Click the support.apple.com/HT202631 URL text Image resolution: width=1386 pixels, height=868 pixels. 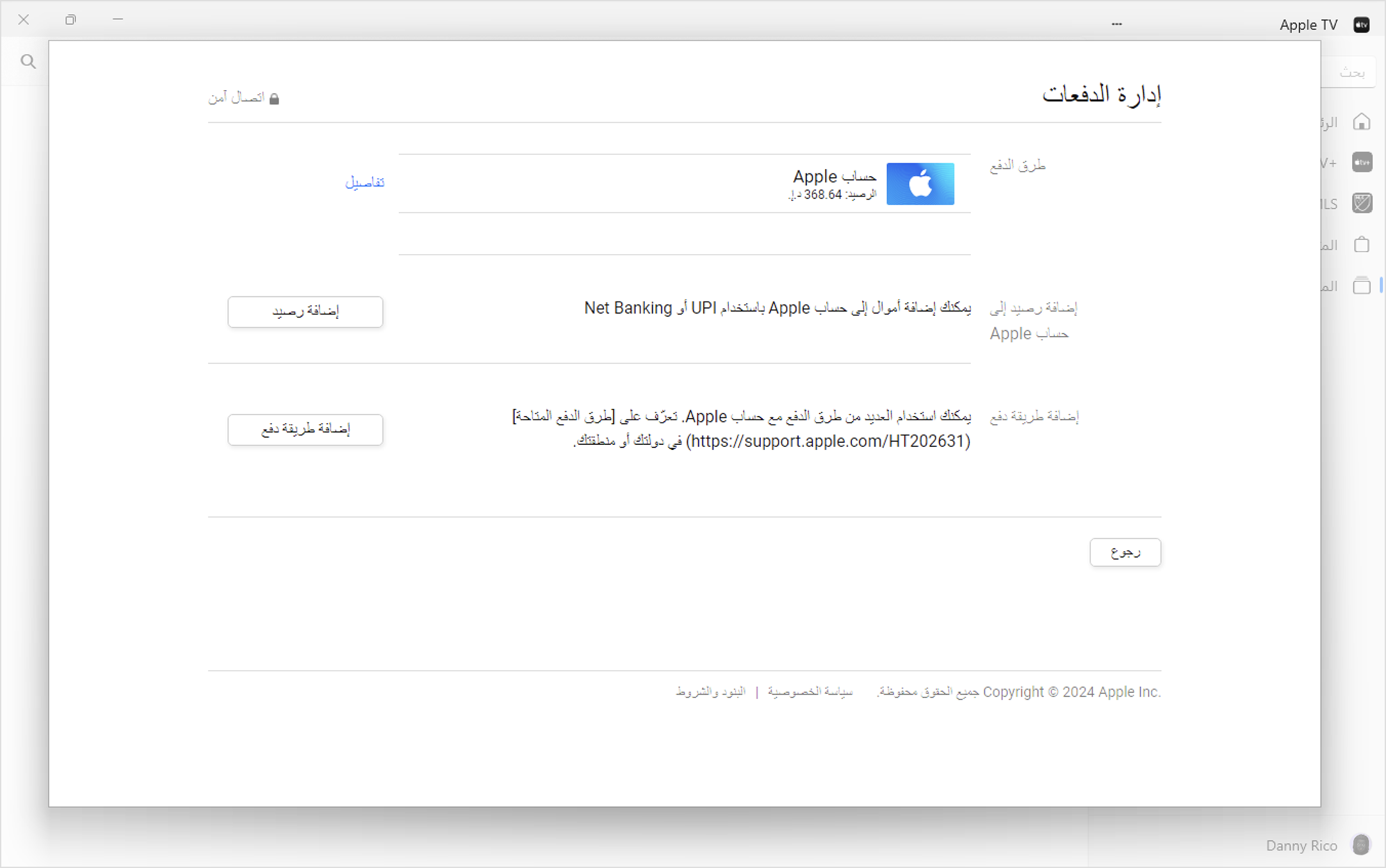828,442
